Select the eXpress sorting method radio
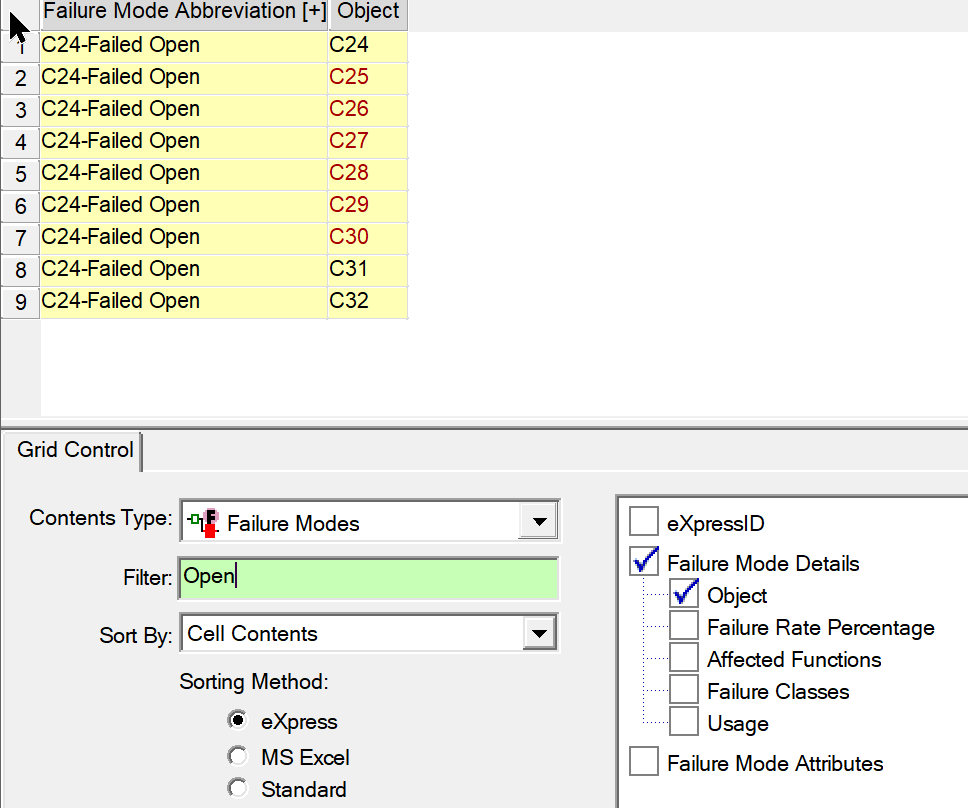968x808 pixels. click(237, 720)
